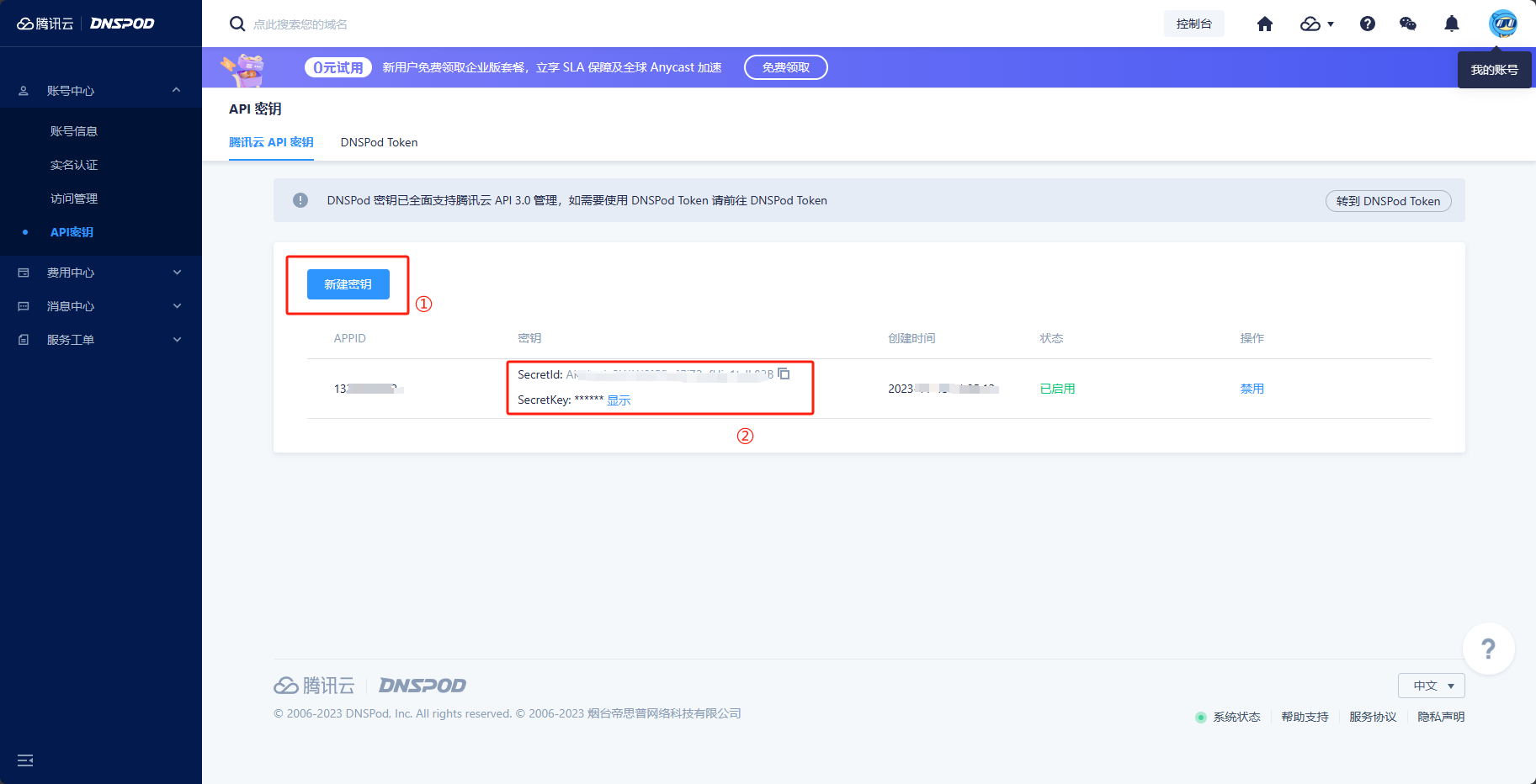Click the 腾讯云 DNSPod logo in sidebar header

pyautogui.click(x=86, y=24)
